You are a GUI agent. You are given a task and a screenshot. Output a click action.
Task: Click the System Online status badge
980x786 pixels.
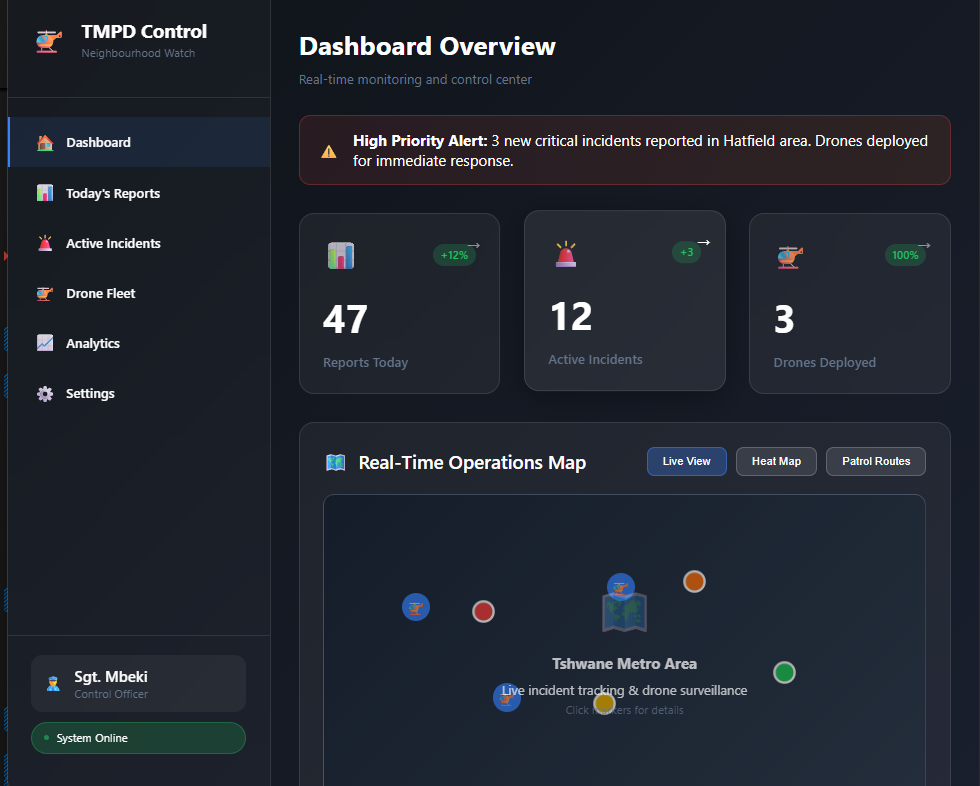coord(138,738)
